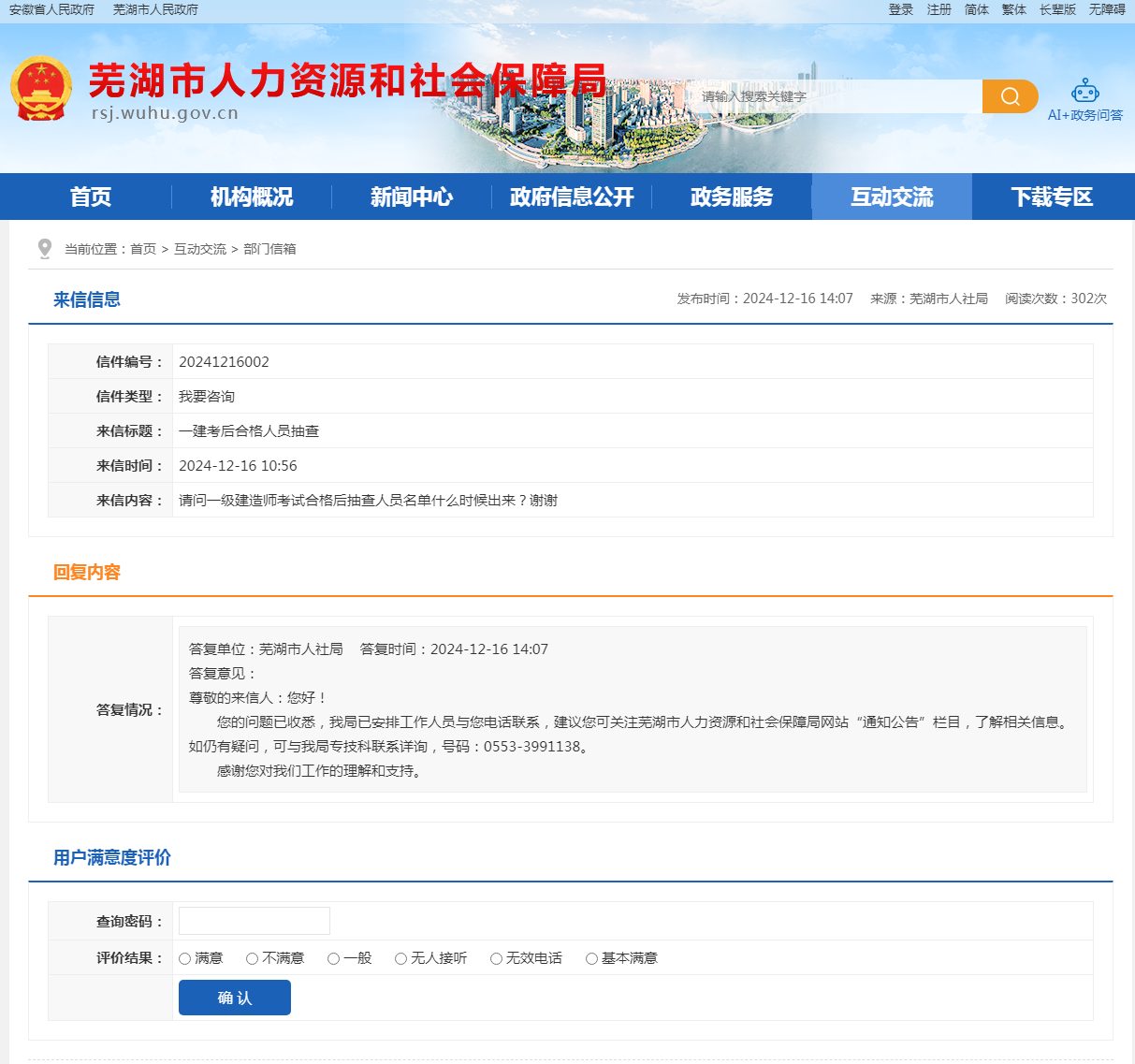The height and width of the screenshot is (1064, 1135).
Task: Click the 互动交流 breadcrumb link
Action: point(200,249)
